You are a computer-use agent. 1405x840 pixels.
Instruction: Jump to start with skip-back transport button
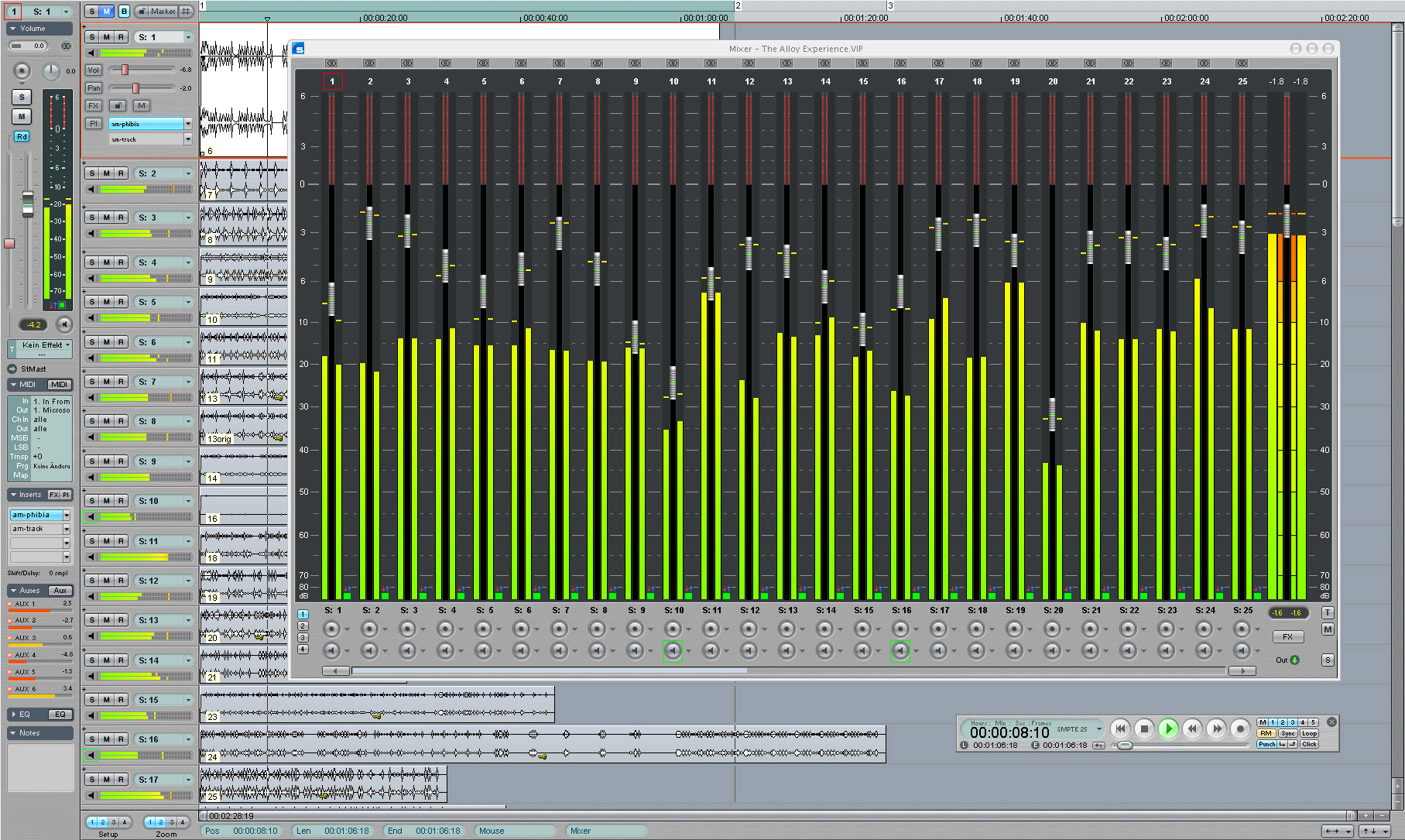point(1120,729)
